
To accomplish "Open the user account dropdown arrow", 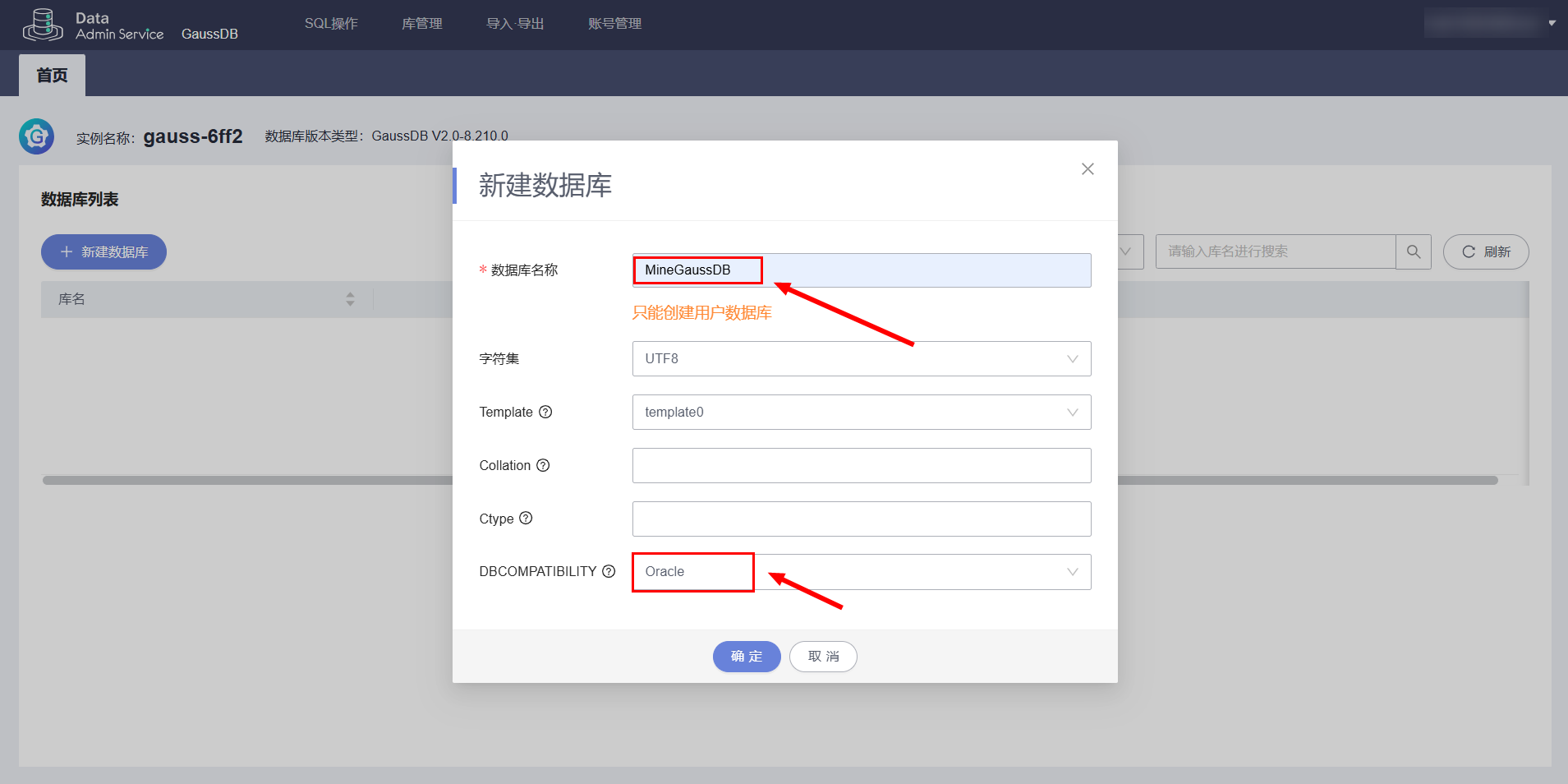I will 1552,23.
